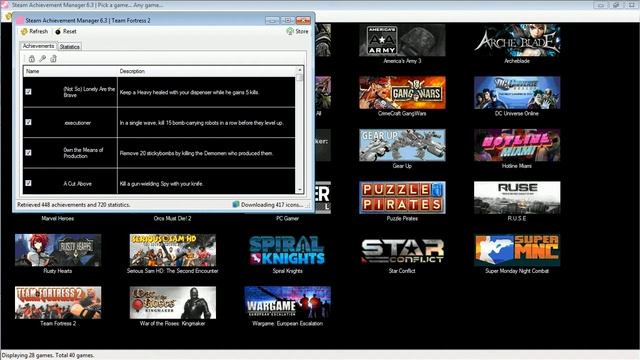Click the lock all achievements icon
640x360 pixels.
(31, 59)
